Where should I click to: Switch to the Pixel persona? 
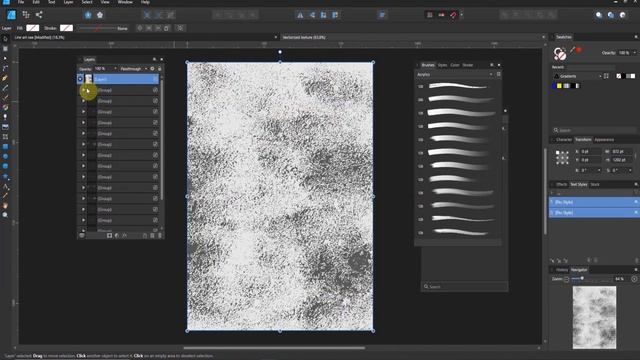pyautogui.click(x=26, y=15)
